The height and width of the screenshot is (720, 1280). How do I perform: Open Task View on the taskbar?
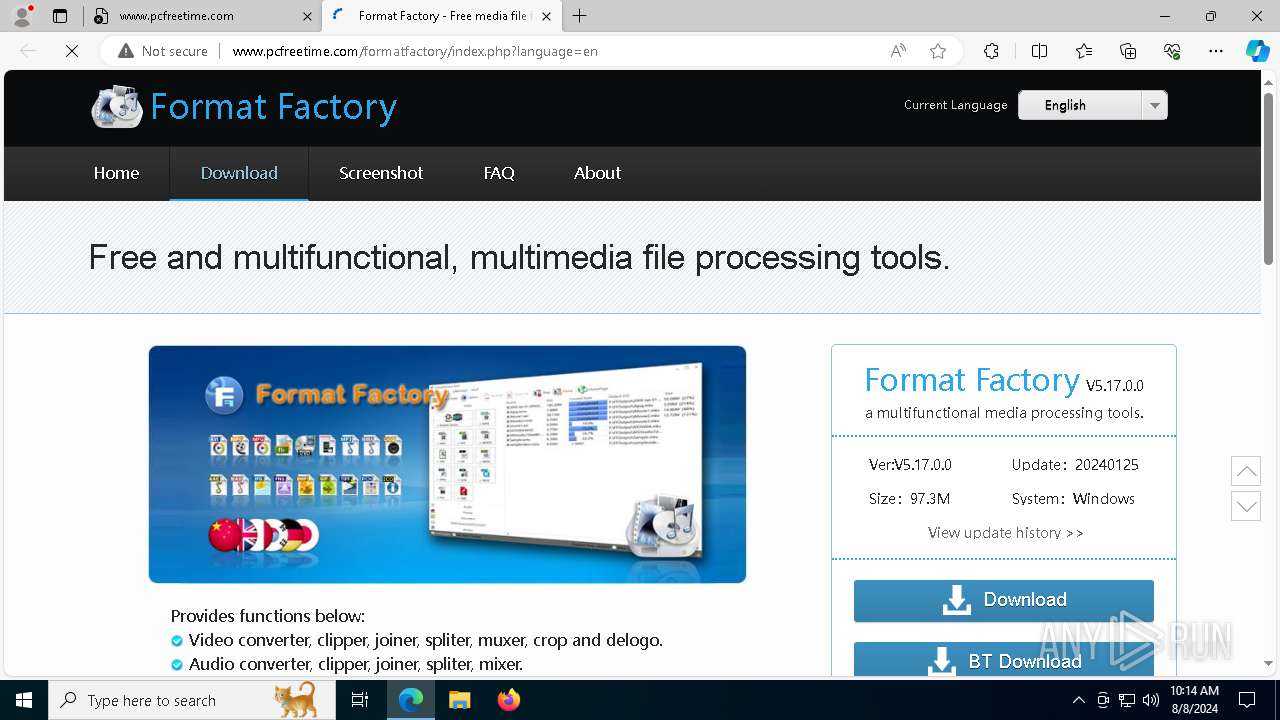coord(360,700)
